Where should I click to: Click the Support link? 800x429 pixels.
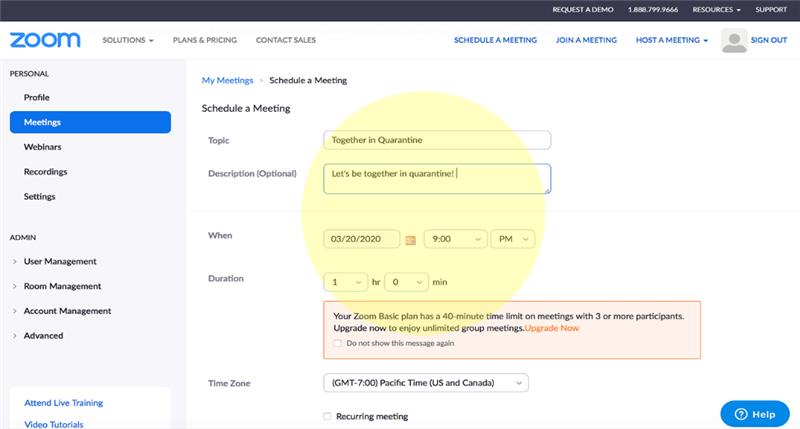(x=771, y=10)
